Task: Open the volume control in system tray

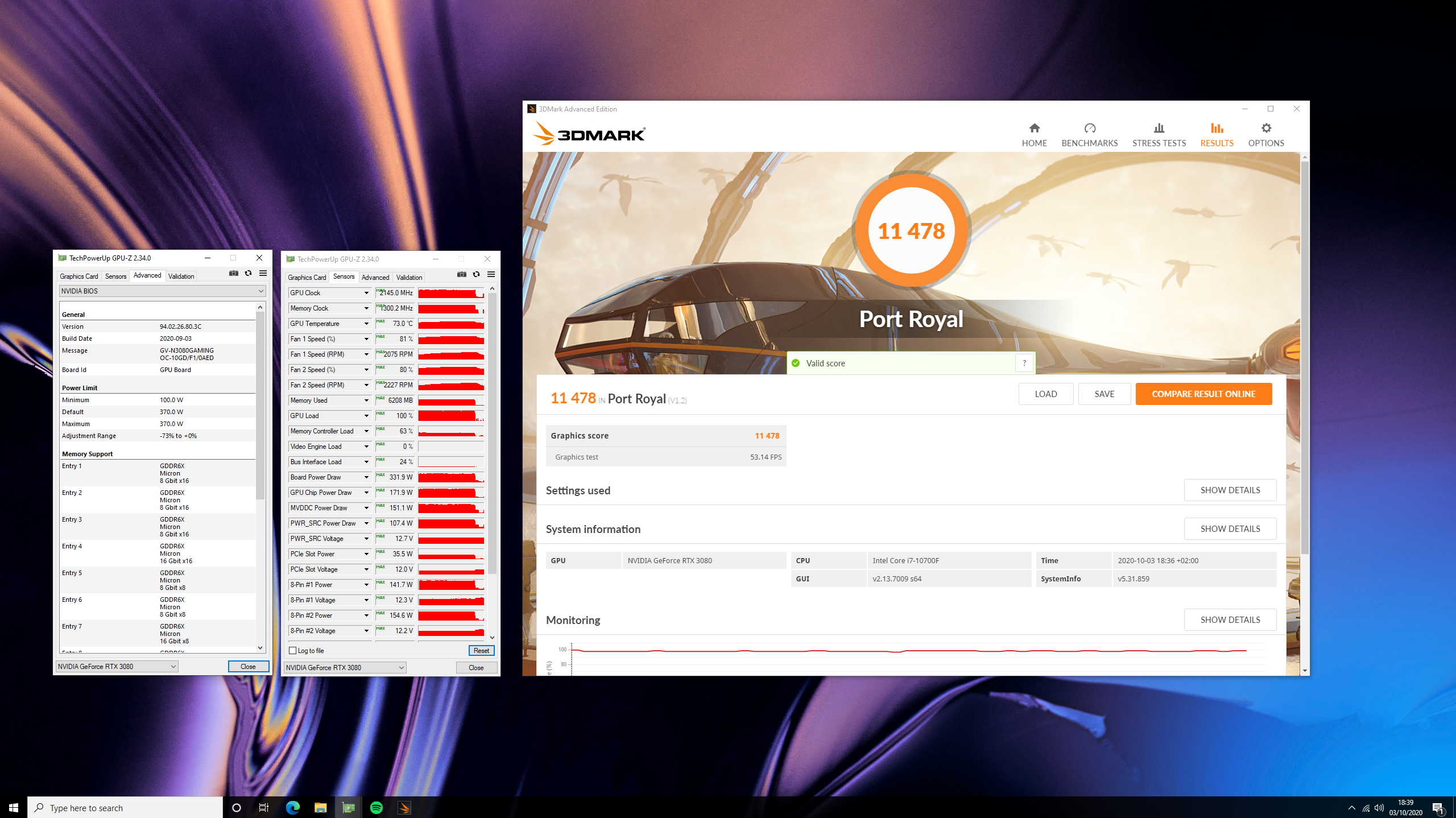Action: point(1379,808)
